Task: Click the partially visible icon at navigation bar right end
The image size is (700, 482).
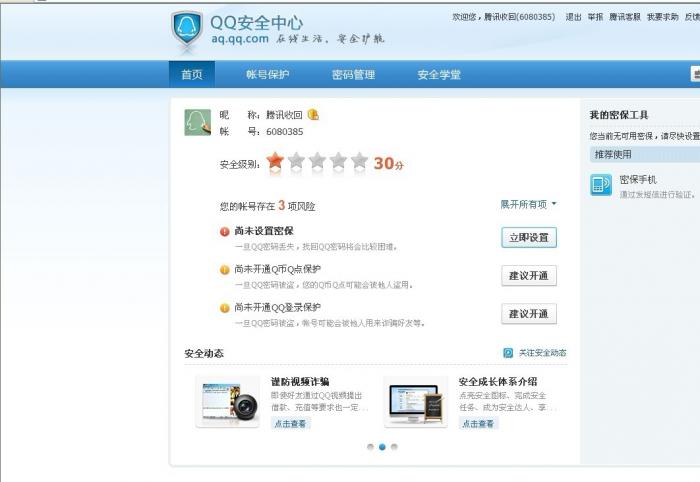Action: (x=696, y=74)
